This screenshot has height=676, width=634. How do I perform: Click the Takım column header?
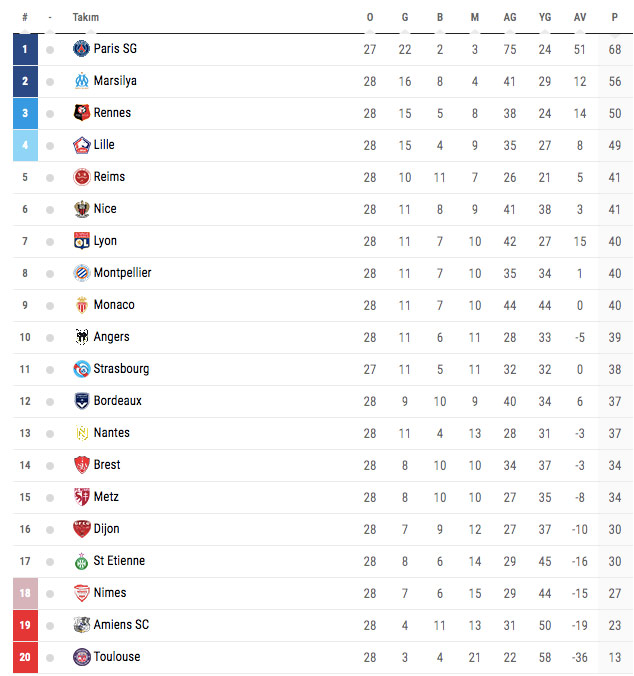[x=86, y=17]
